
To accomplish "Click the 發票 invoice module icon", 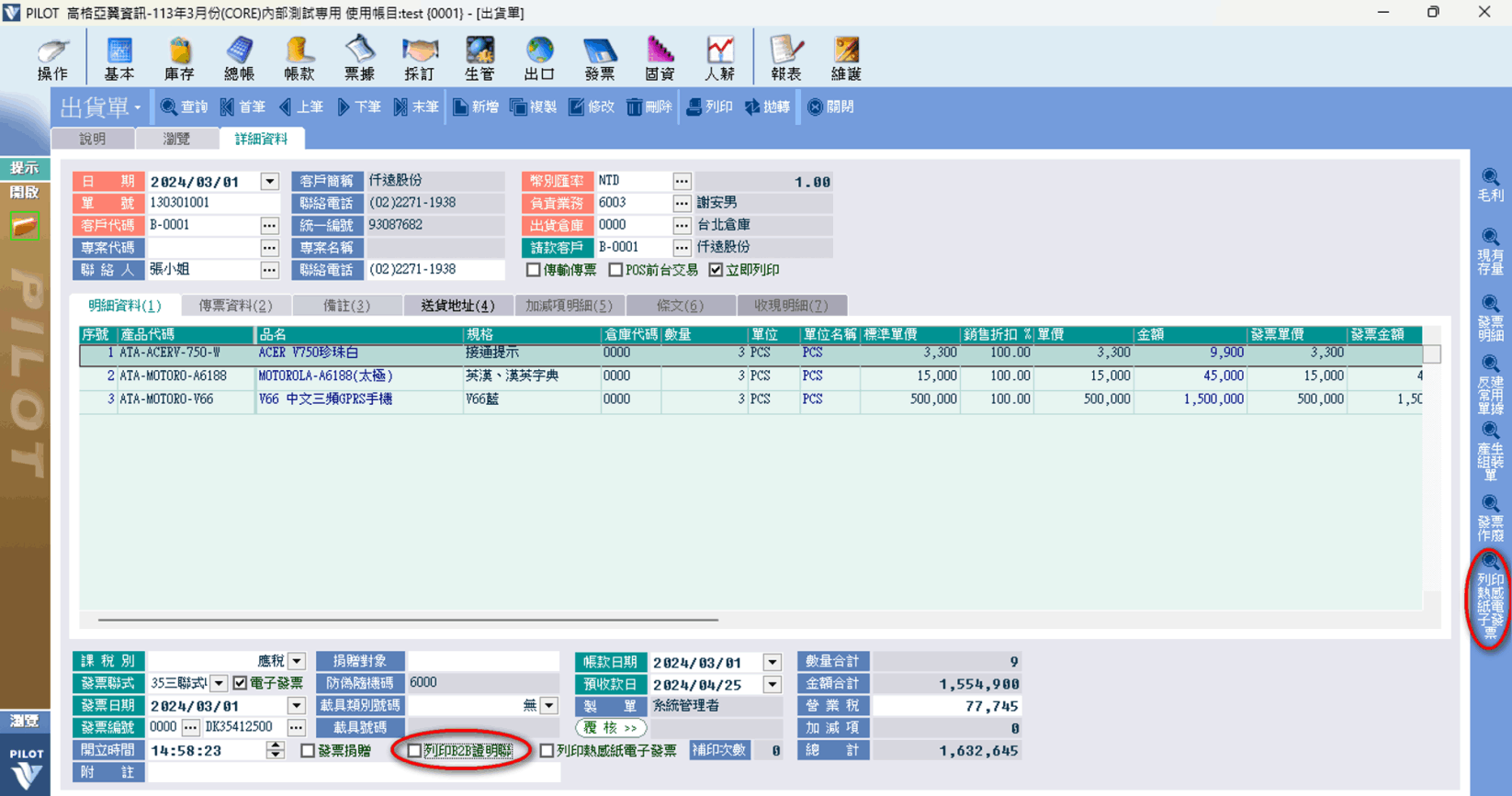I will point(599,58).
